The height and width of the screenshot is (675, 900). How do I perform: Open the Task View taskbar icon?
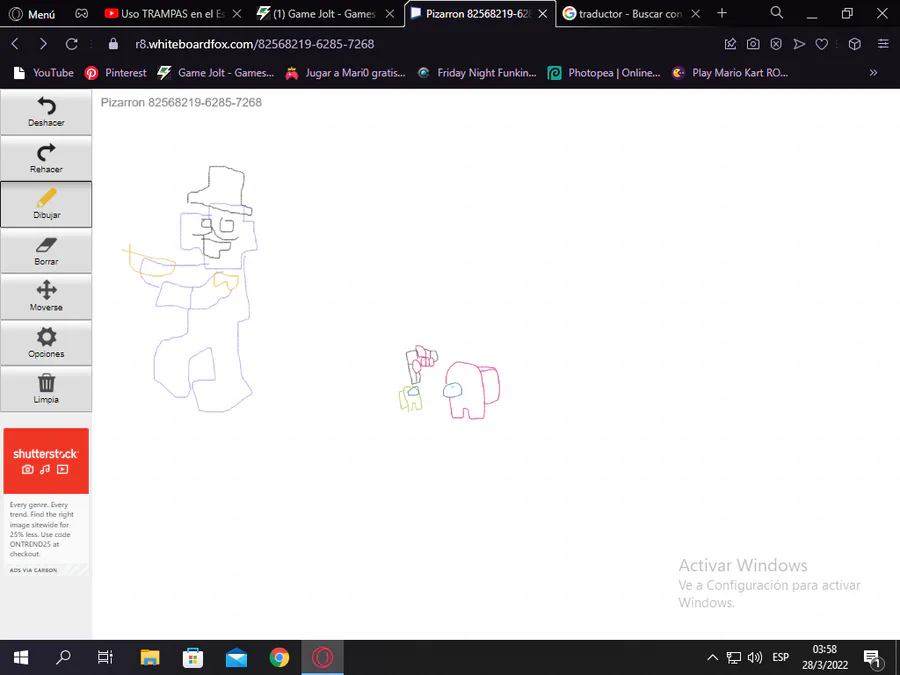105,657
